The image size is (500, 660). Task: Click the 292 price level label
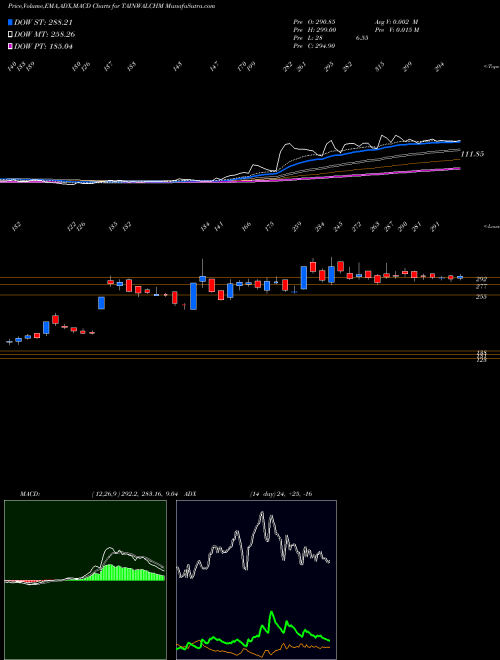point(481,279)
